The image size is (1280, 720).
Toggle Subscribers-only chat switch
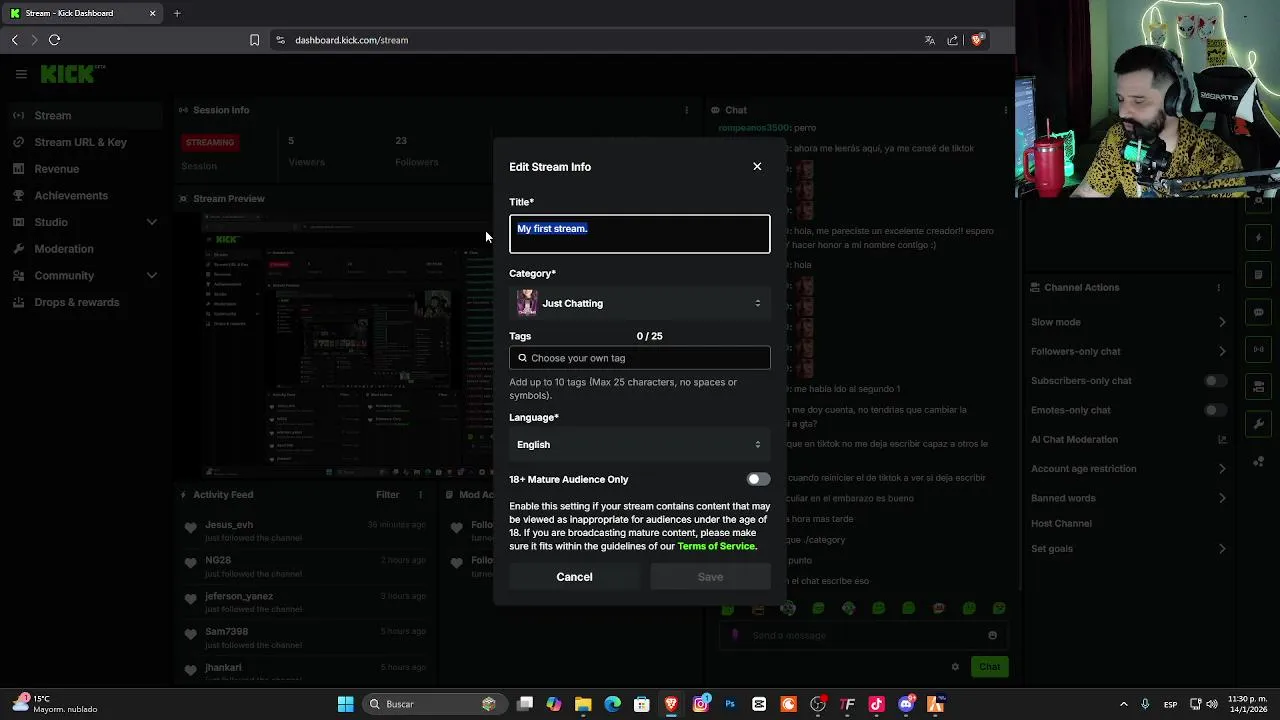point(1214,381)
